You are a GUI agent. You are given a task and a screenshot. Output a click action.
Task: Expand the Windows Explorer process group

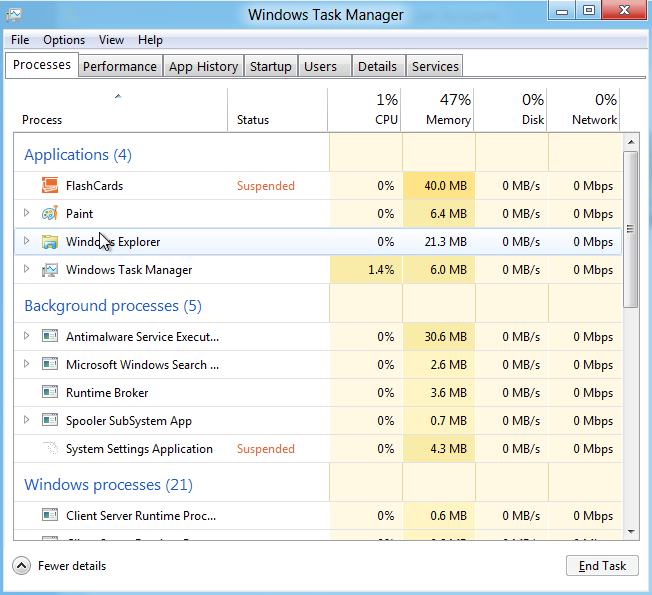[26, 241]
